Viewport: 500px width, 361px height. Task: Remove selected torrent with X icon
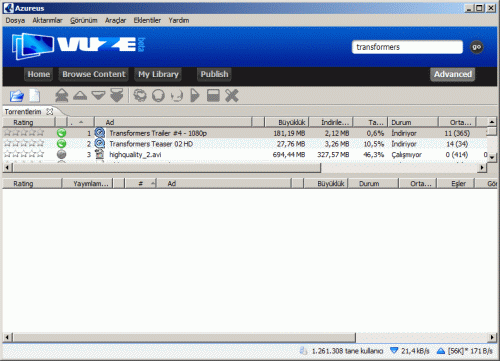pos(232,96)
